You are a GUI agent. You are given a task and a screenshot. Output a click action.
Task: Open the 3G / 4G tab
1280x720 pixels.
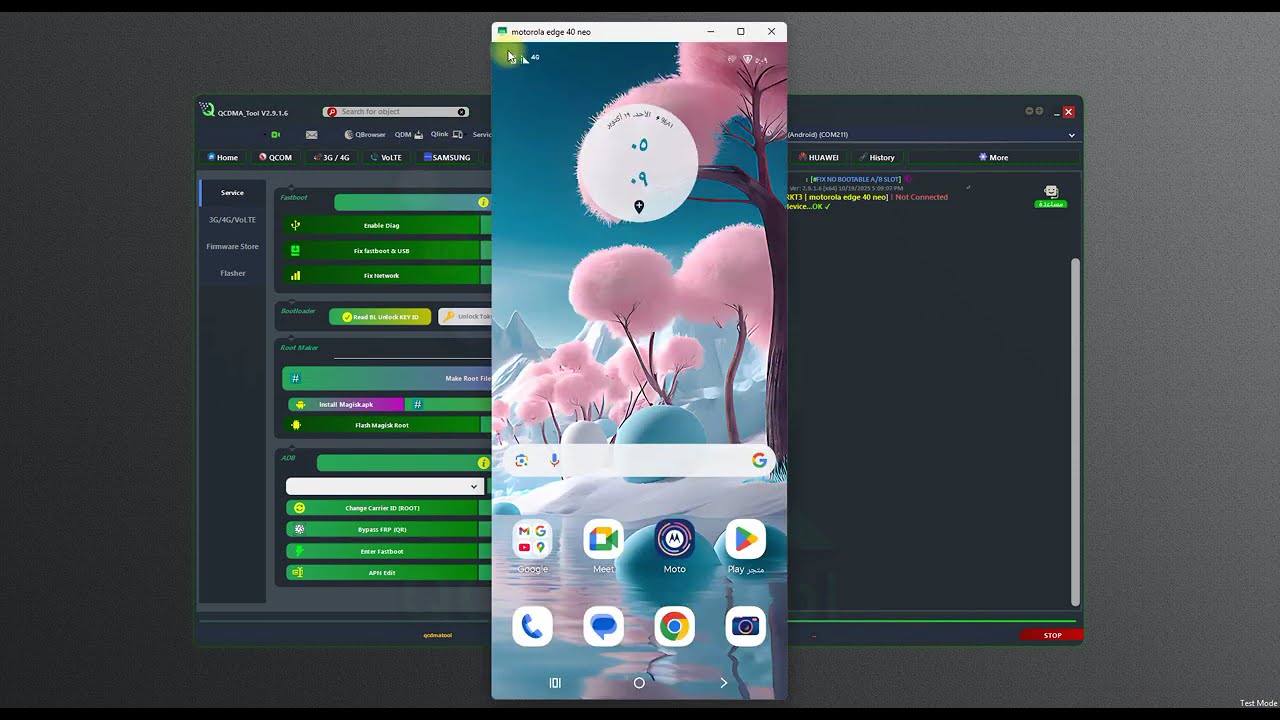pos(331,157)
